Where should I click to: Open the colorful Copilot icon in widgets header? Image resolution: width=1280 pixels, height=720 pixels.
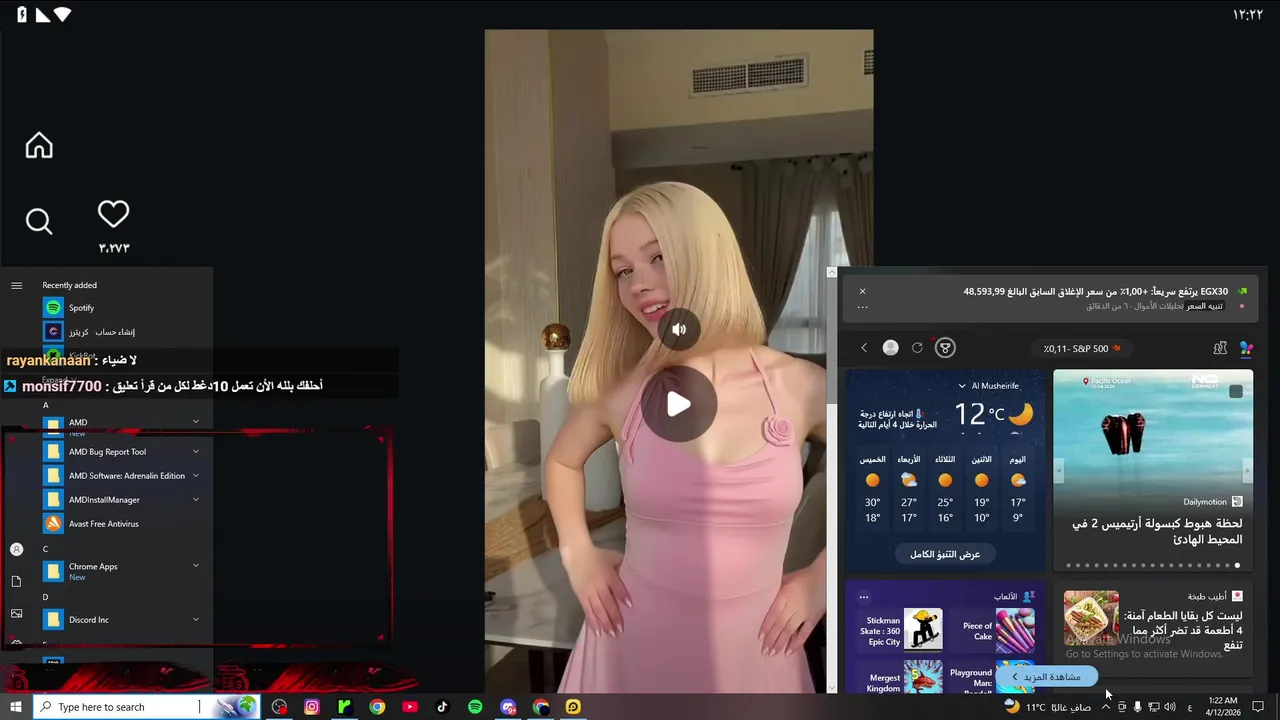click(x=1246, y=348)
